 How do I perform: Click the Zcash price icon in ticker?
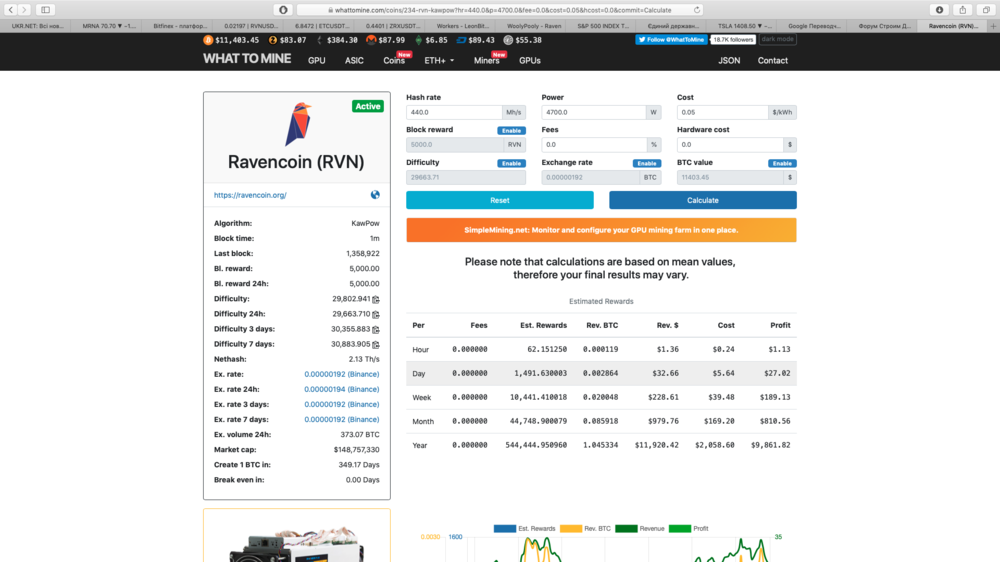[273, 40]
